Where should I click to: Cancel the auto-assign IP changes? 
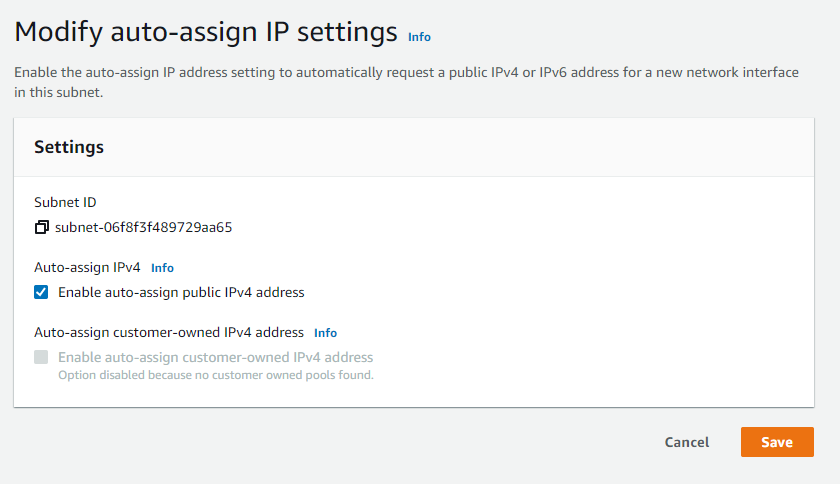click(x=687, y=442)
